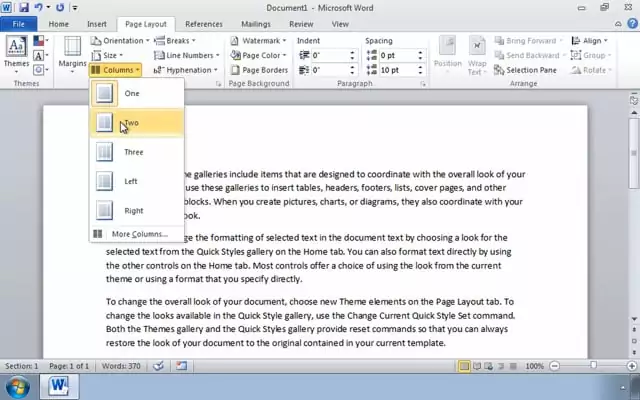Click the Spacing Before 0 pt field

point(398,55)
